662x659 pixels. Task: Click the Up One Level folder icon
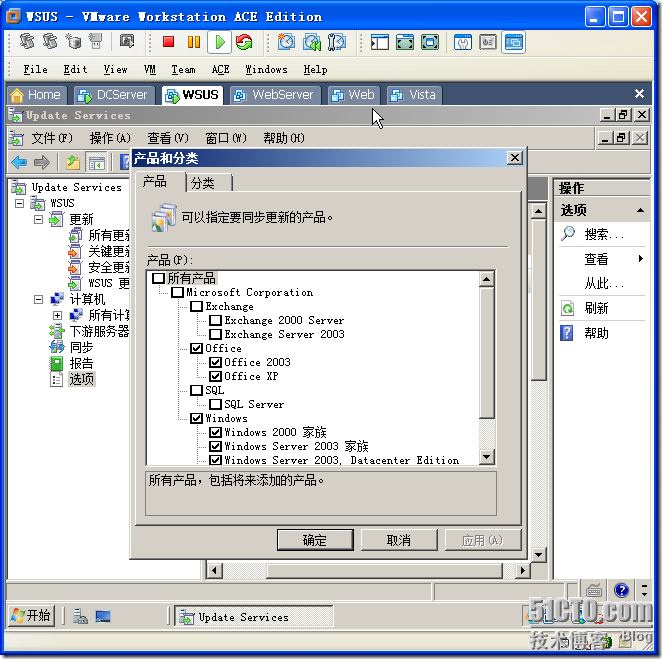(x=73, y=162)
